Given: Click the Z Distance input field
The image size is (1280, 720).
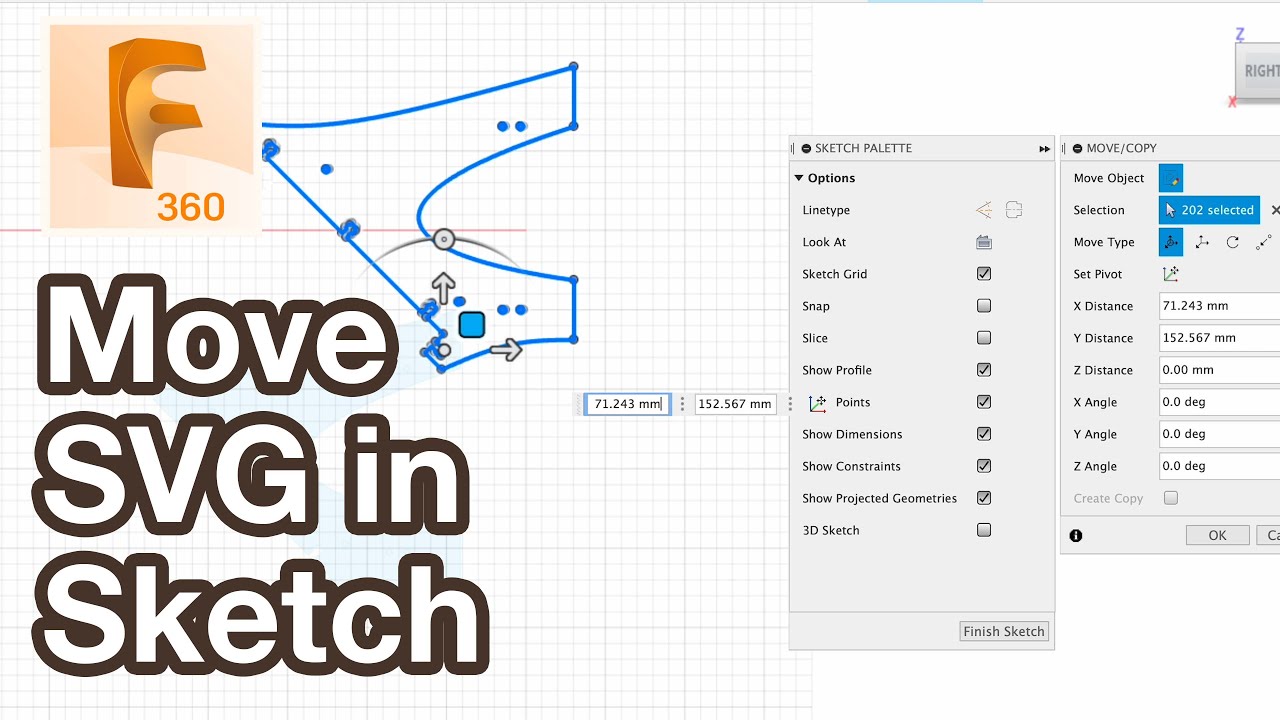Looking at the screenshot, I should (1219, 370).
